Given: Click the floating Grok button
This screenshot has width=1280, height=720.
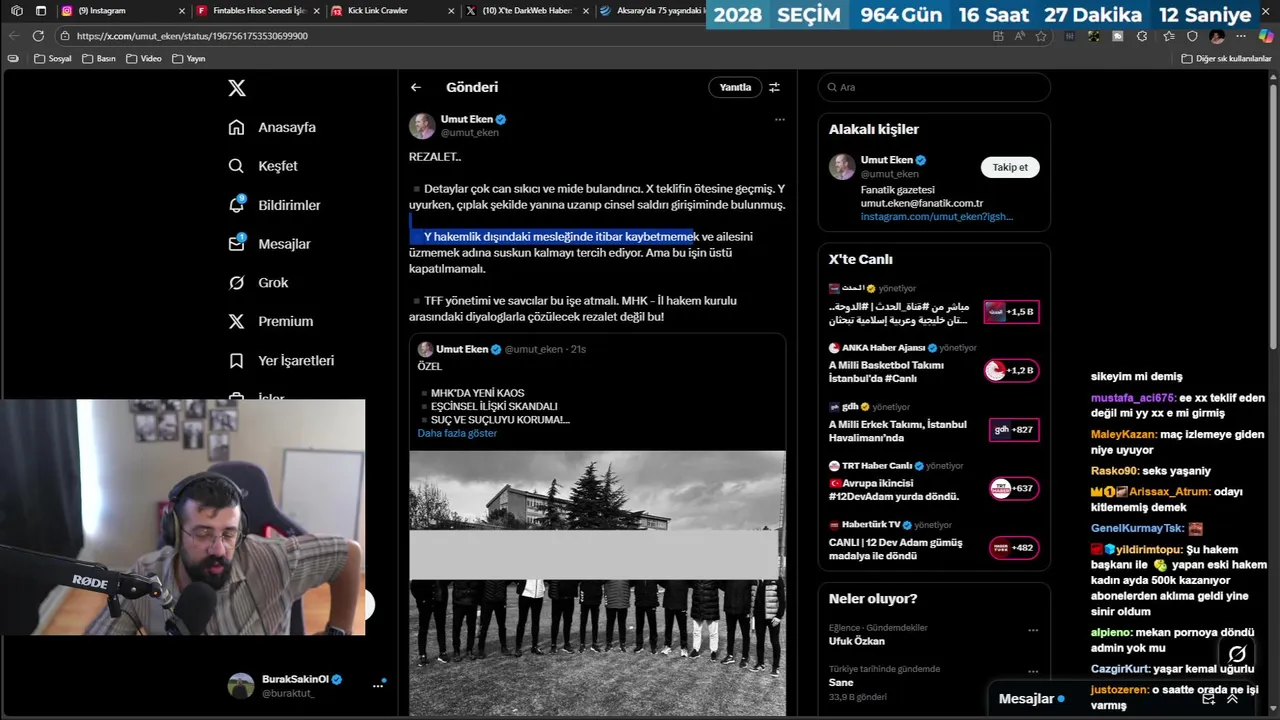Looking at the screenshot, I should click(x=1237, y=655).
